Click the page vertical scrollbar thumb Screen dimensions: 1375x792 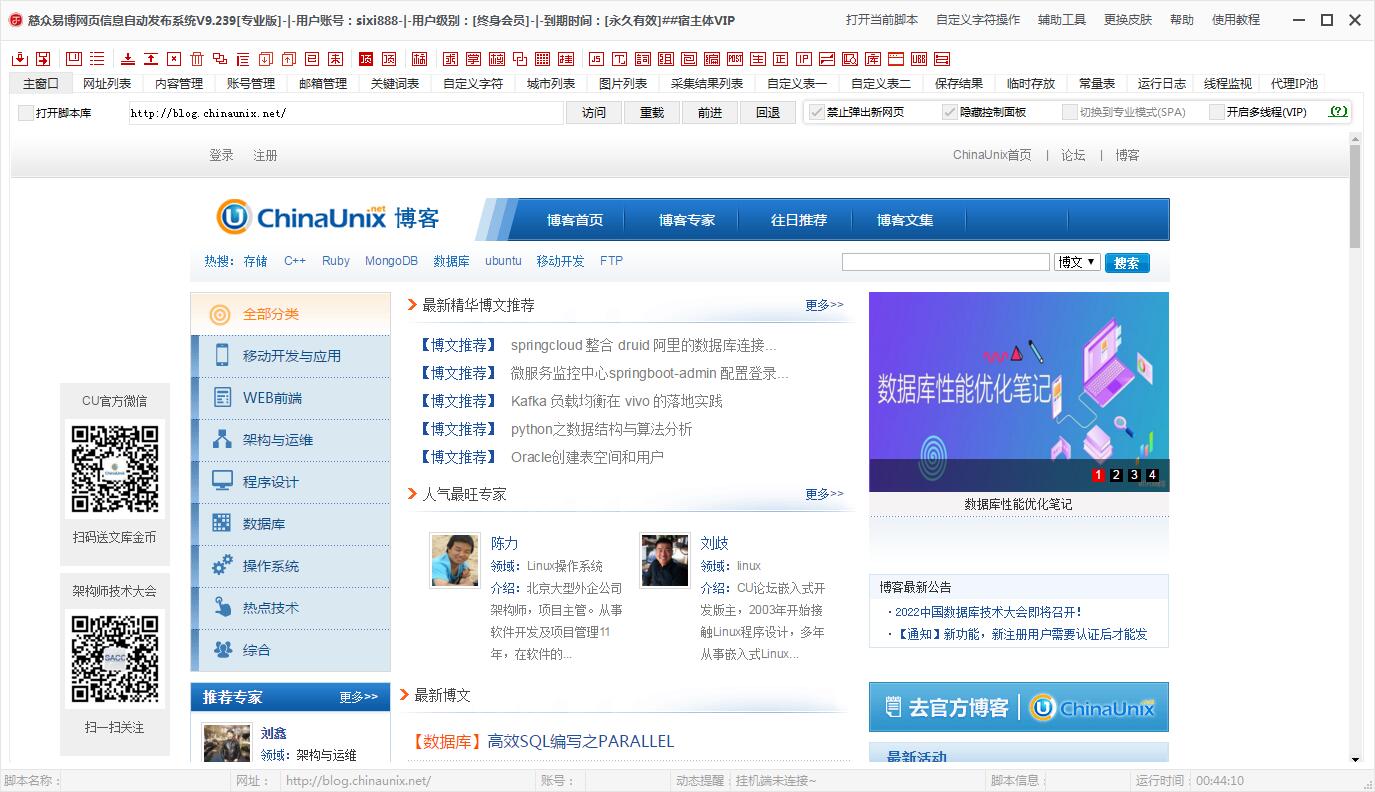[x=1355, y=196]
